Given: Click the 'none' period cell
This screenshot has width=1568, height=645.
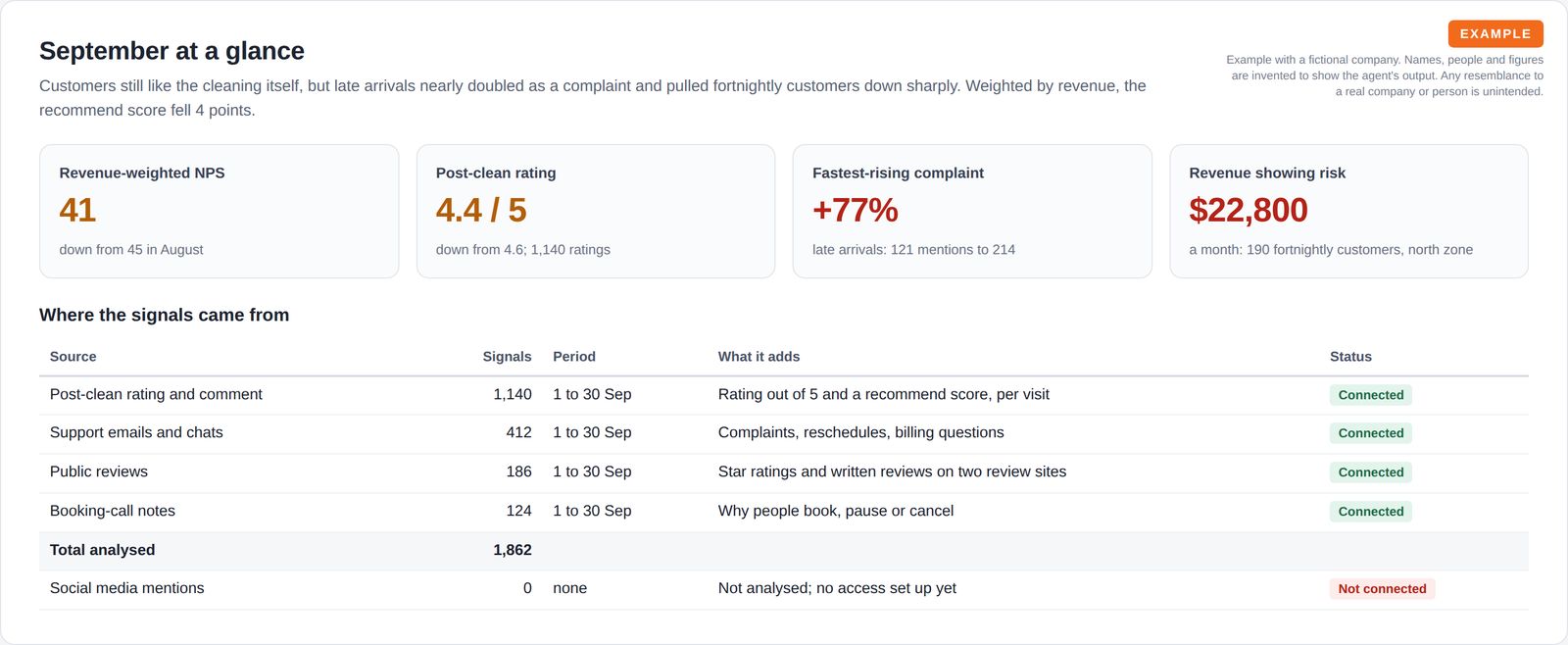Looking at the screenshot, I should [x=569, y=588].
